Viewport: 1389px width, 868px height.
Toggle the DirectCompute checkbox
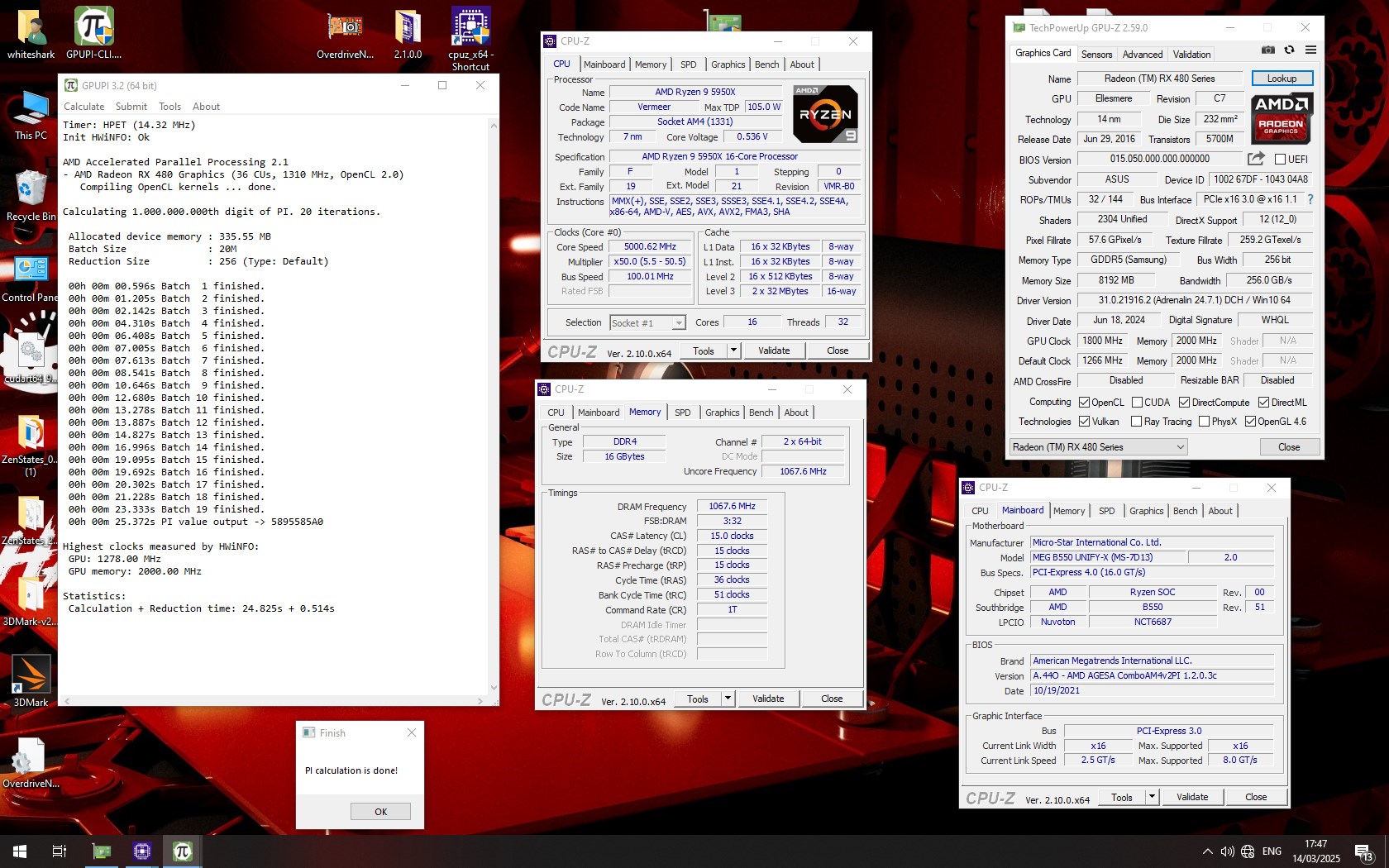tap(1184, 403)
